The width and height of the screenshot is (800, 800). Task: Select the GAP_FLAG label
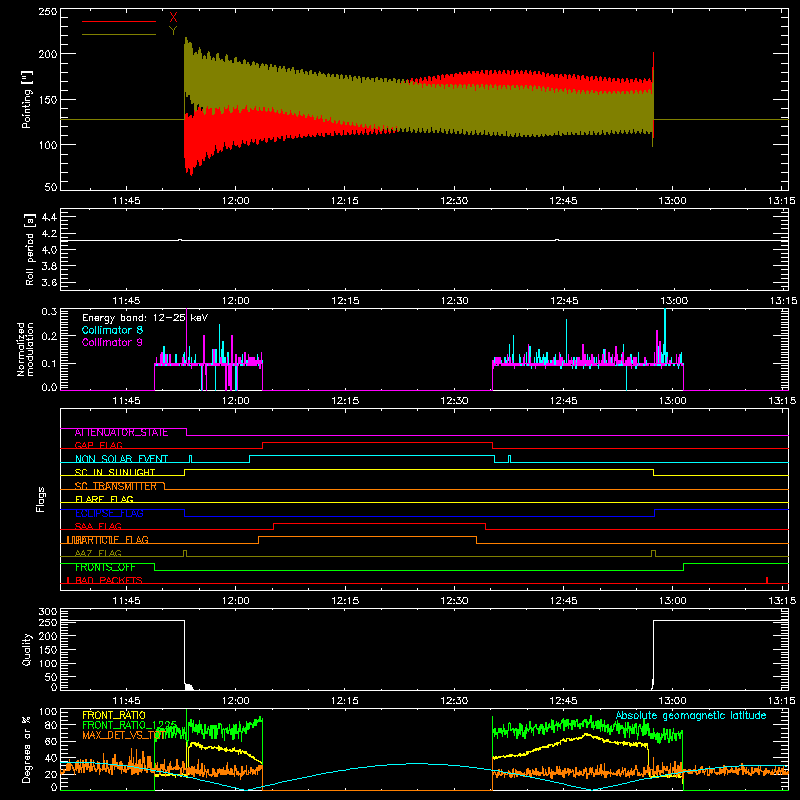[98, 445]
